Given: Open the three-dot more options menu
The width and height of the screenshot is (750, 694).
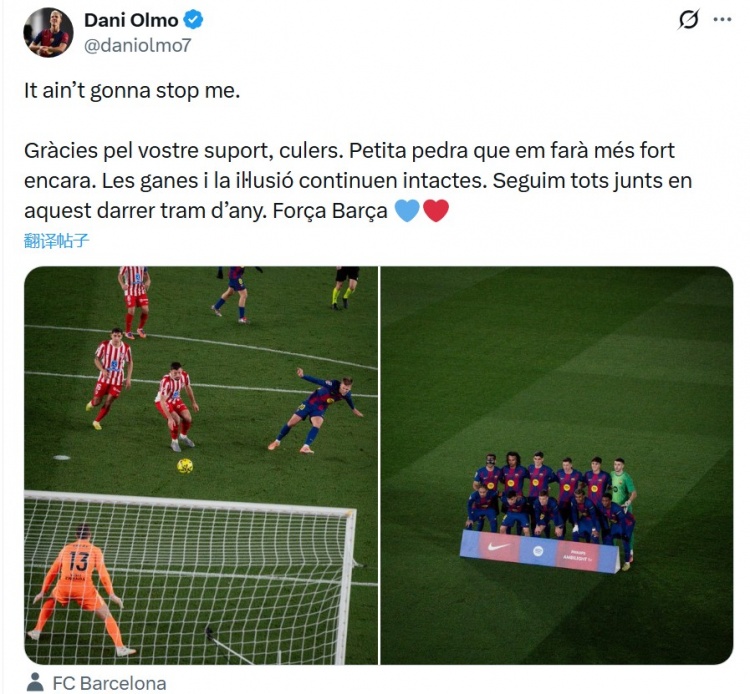Looking at the screenshot, I should [722, 20].
